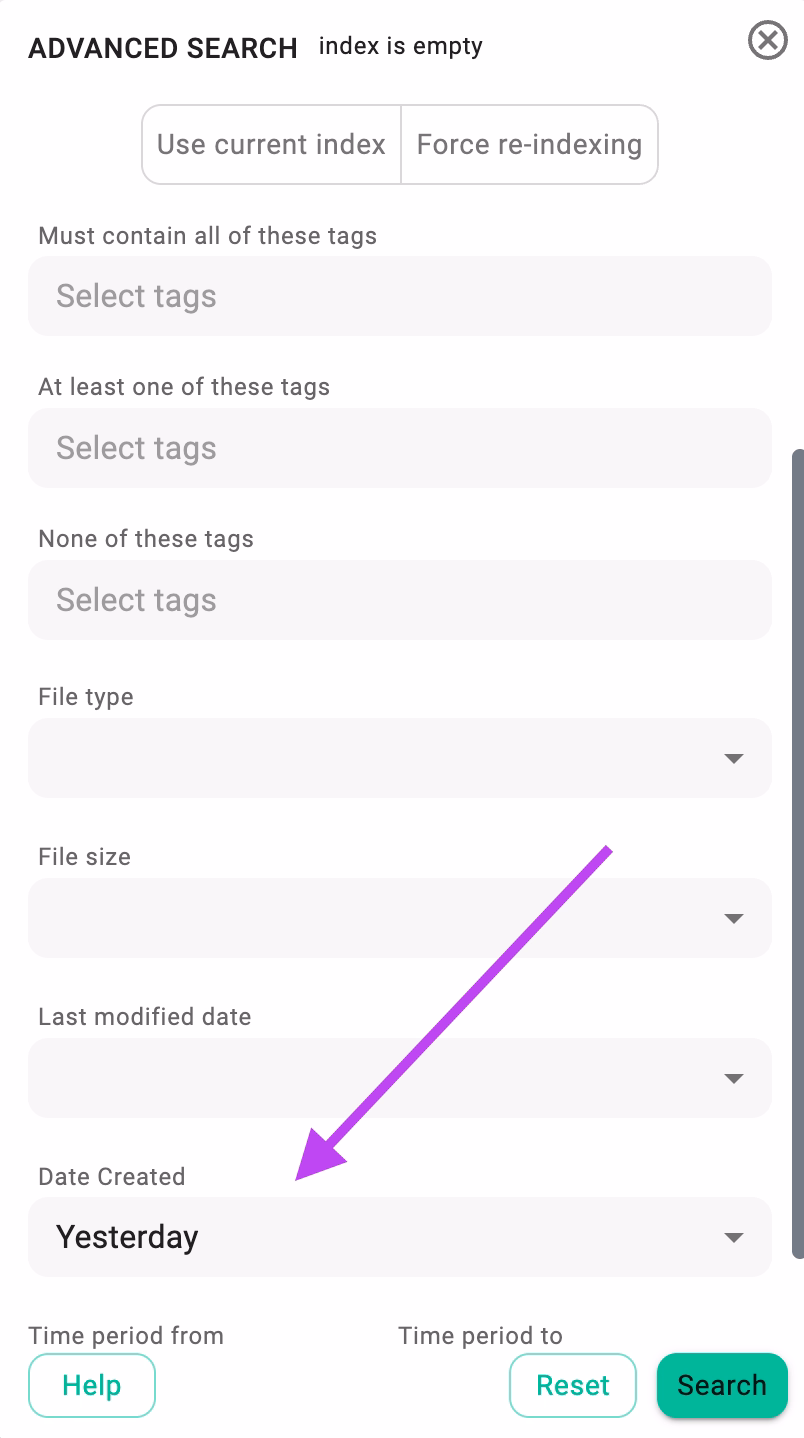Viewport: 804px width, 1438px height.
Task: Click the At least one tags field
Action: (399, 448)
